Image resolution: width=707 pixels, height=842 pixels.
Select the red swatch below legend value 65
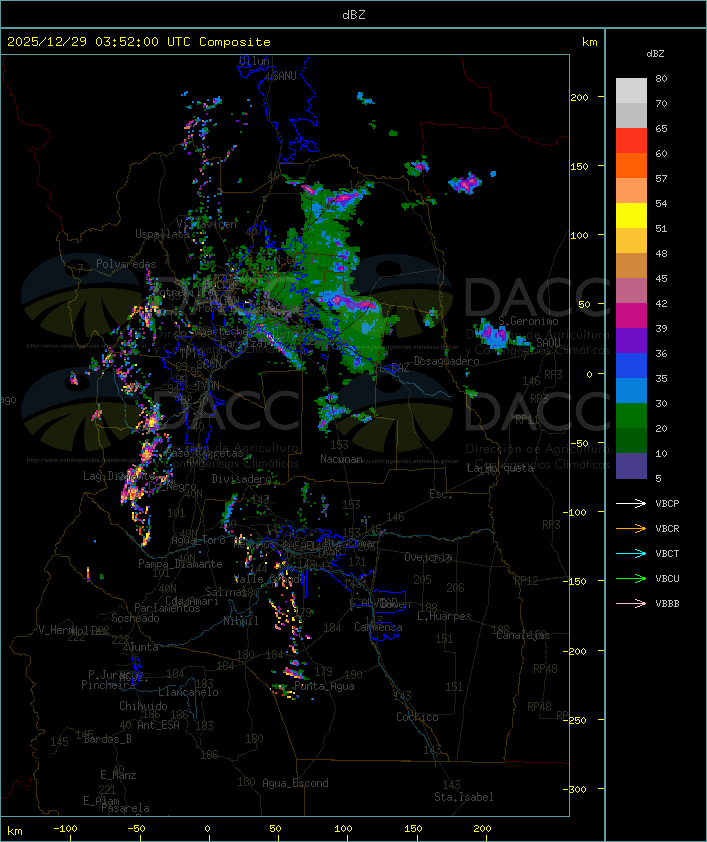point(631,141)
